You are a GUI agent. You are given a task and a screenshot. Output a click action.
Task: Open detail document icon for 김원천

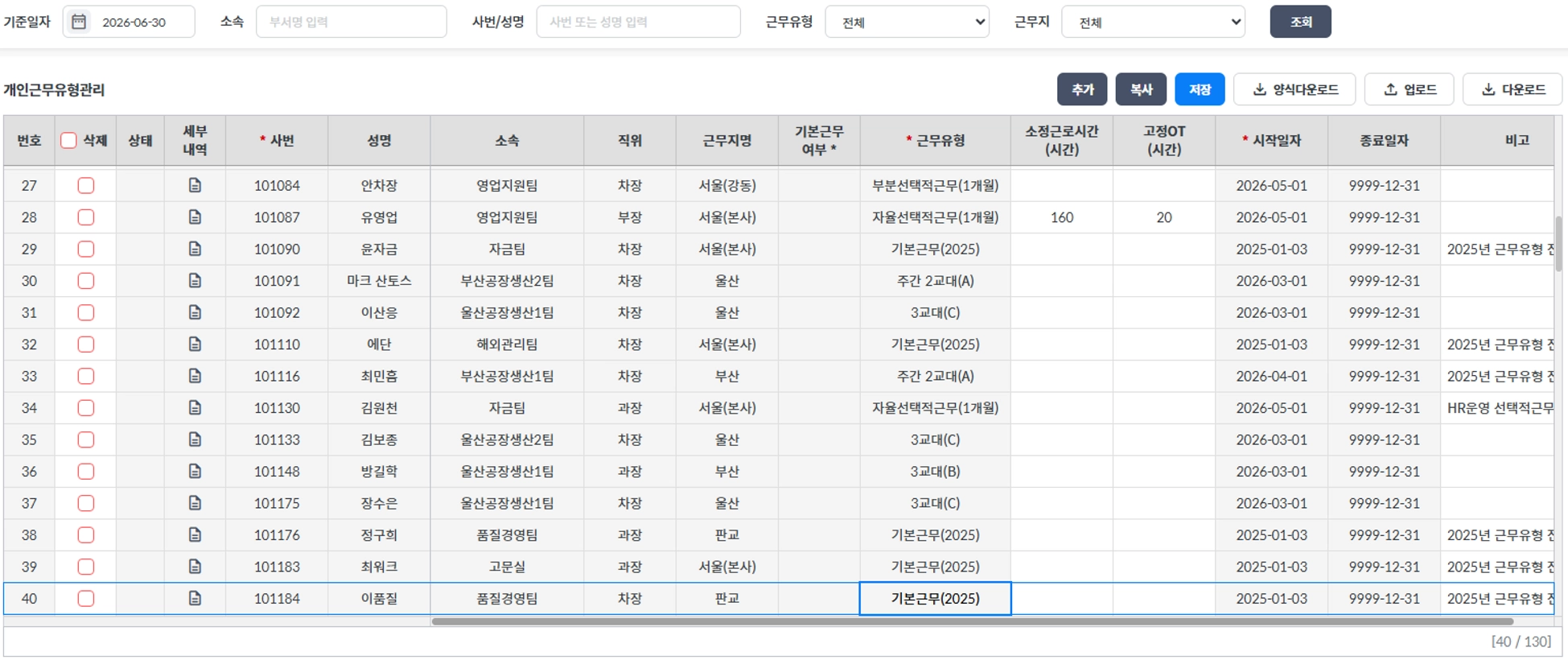(195, 408)
